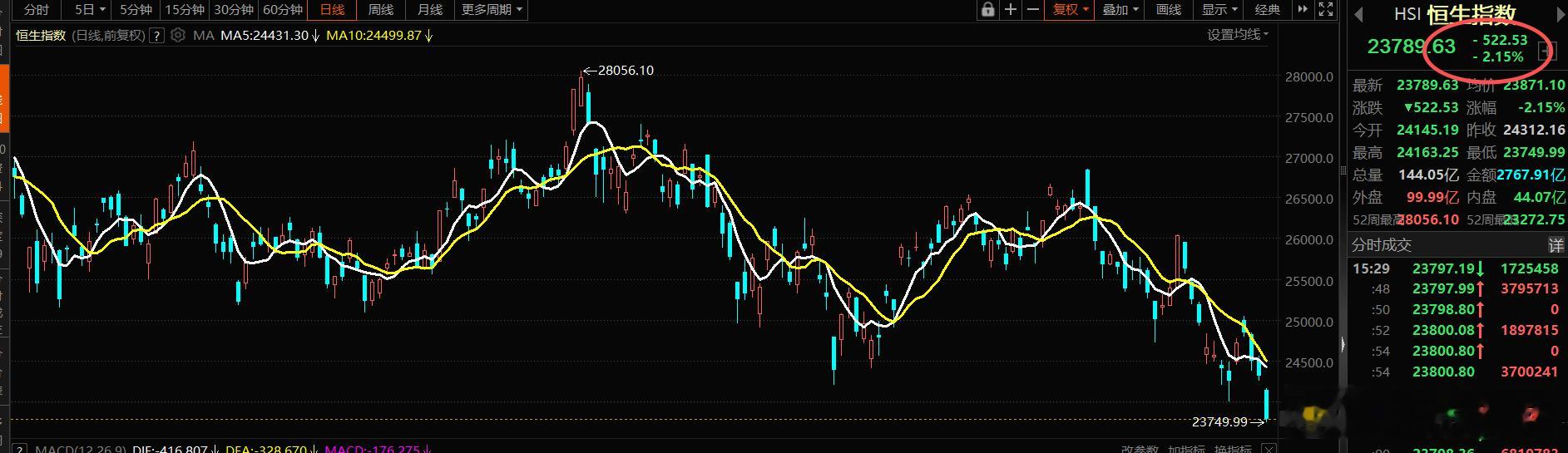Click 最高 24163.25 value
The height and width of the screenshot is (453, 1568).
[1427, 153]
